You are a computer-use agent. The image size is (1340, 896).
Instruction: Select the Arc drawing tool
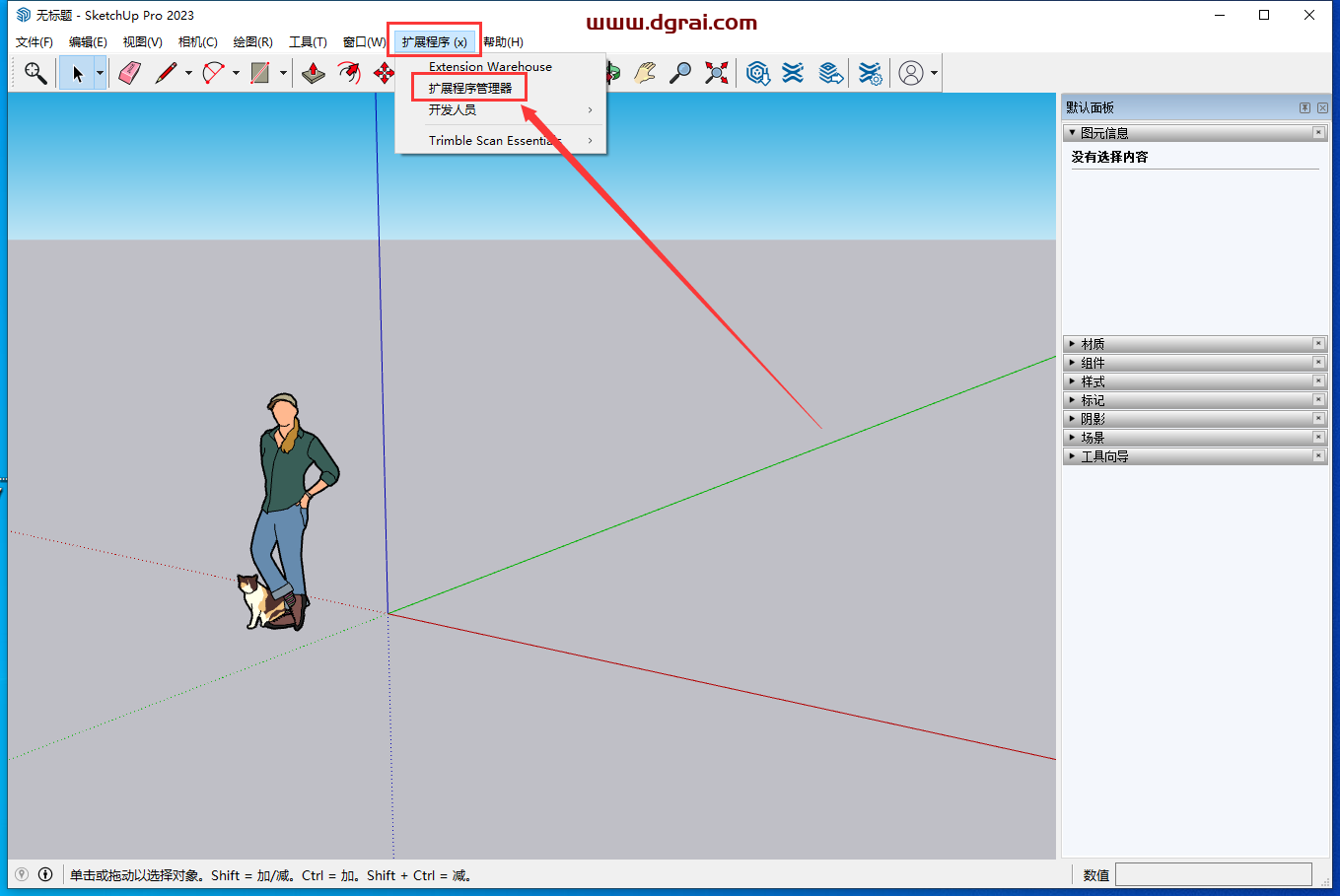(213, 73)
